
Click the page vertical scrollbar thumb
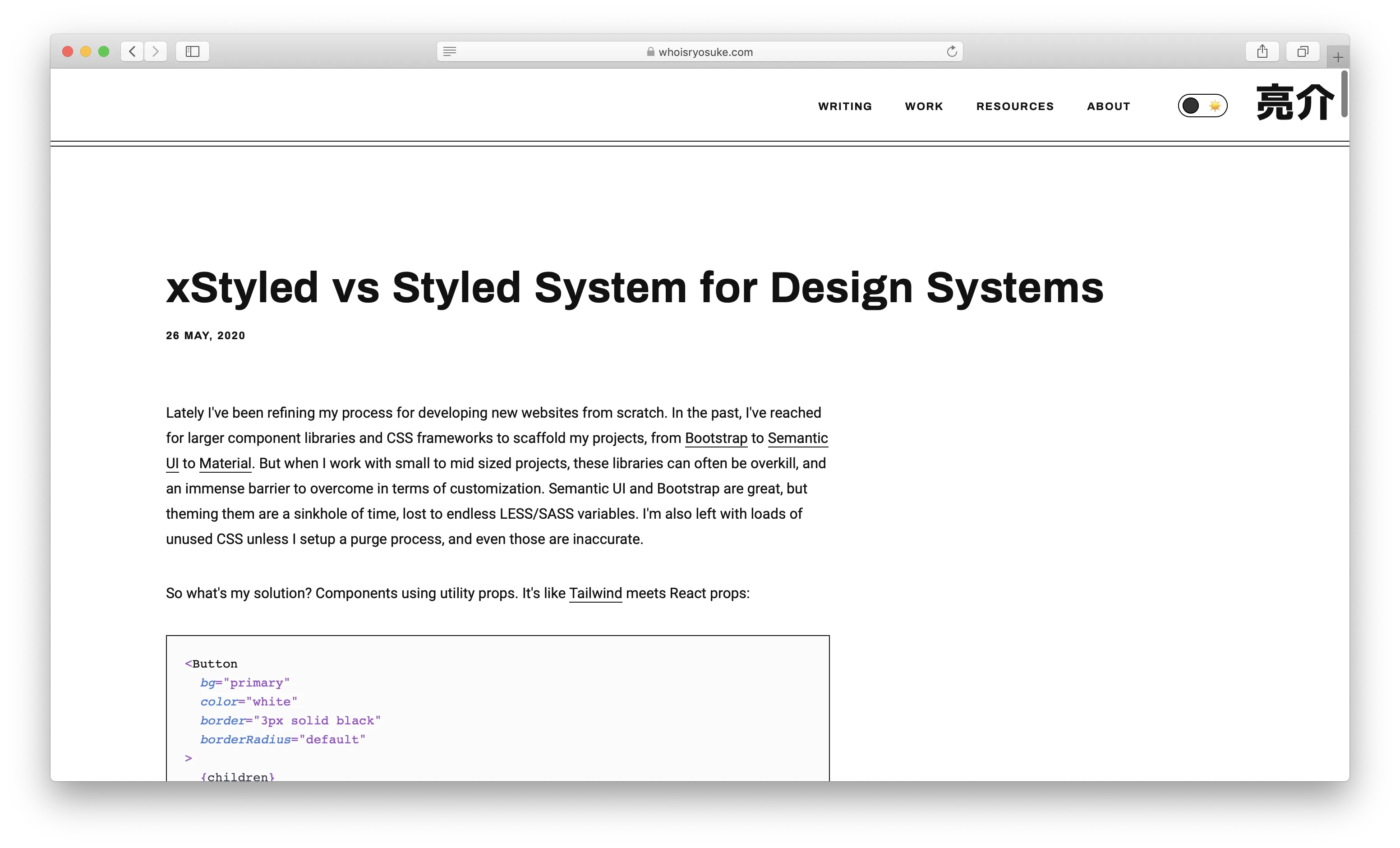(1345, 94)
